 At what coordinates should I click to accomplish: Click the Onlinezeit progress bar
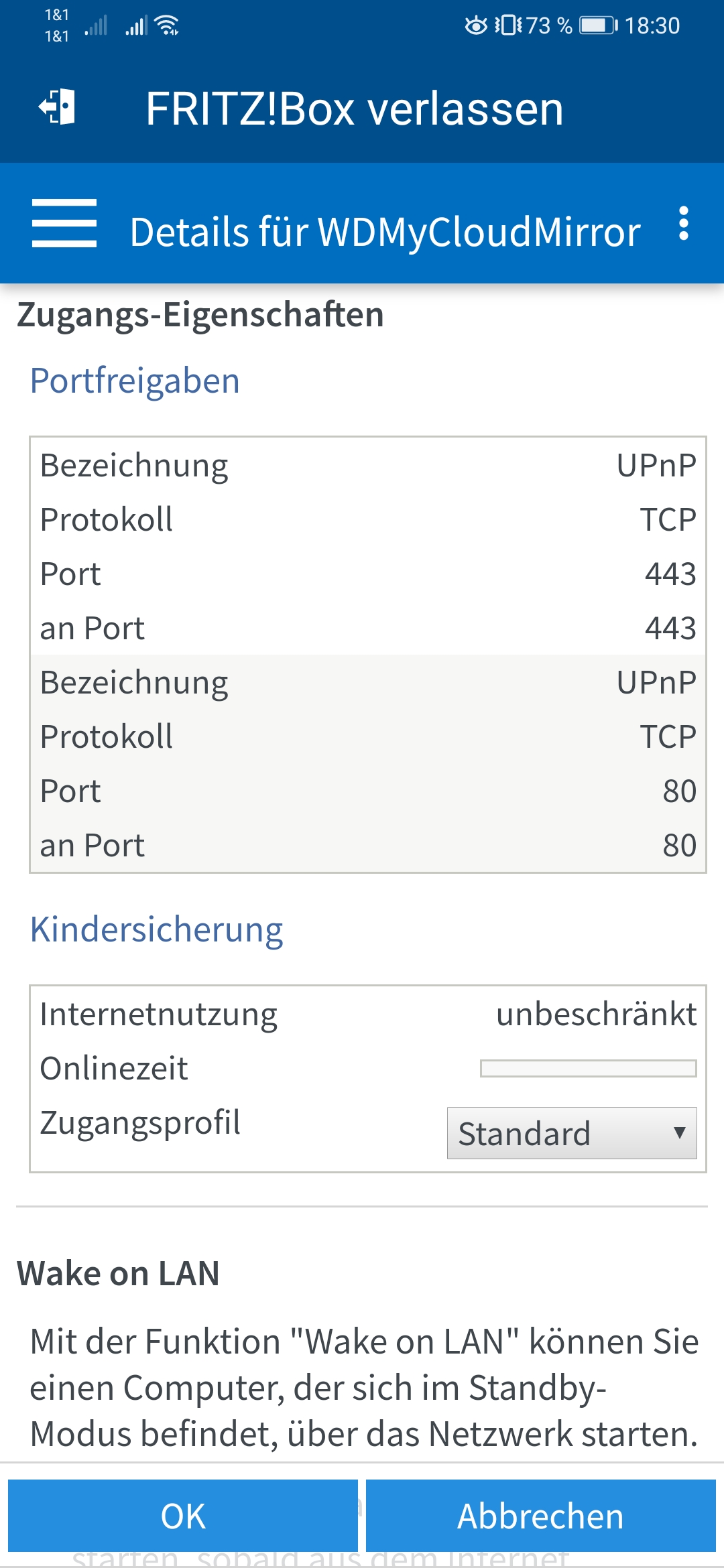coord(589,1068)
